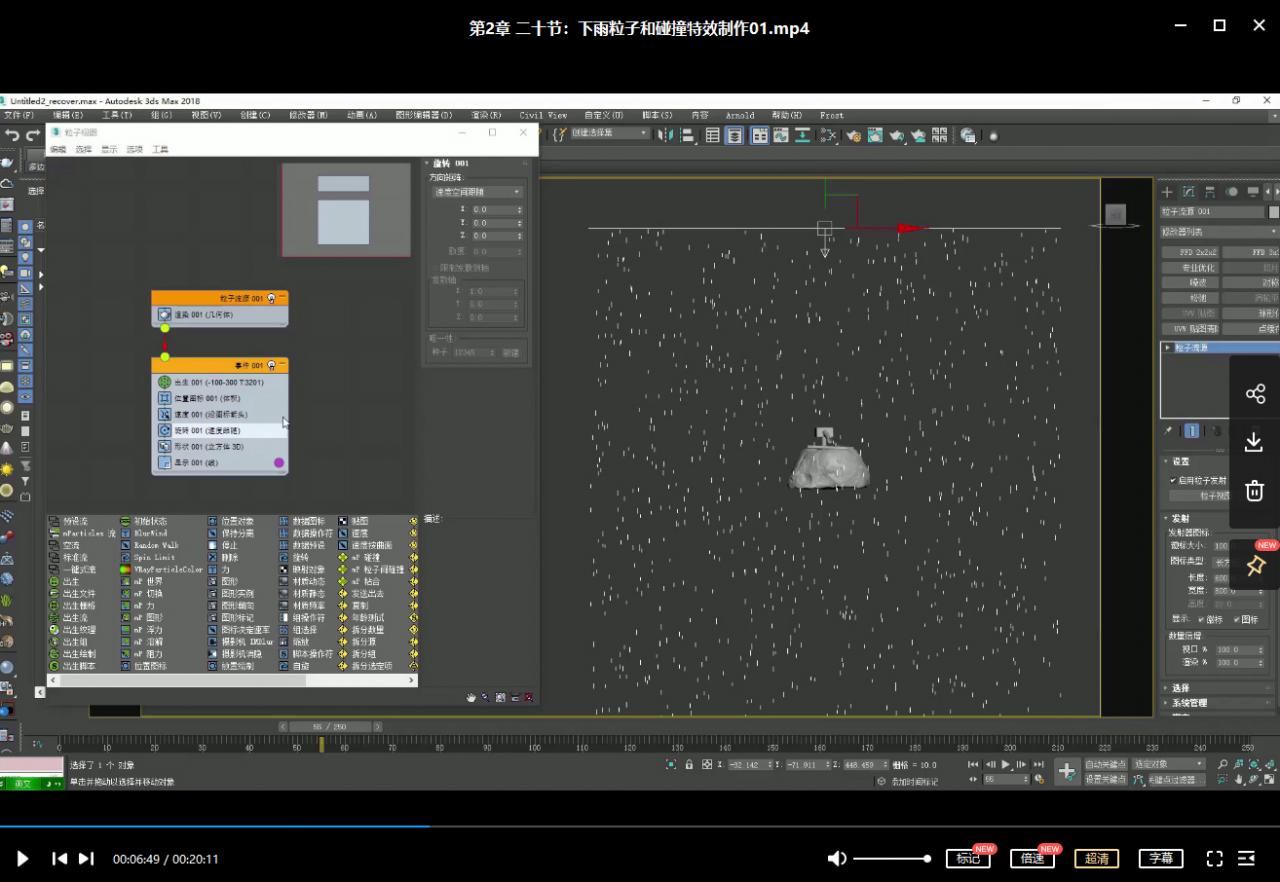Open the 编辑 menu in Particle View window
This screenshot has height=882, width=1280.
tap(58, 149)
